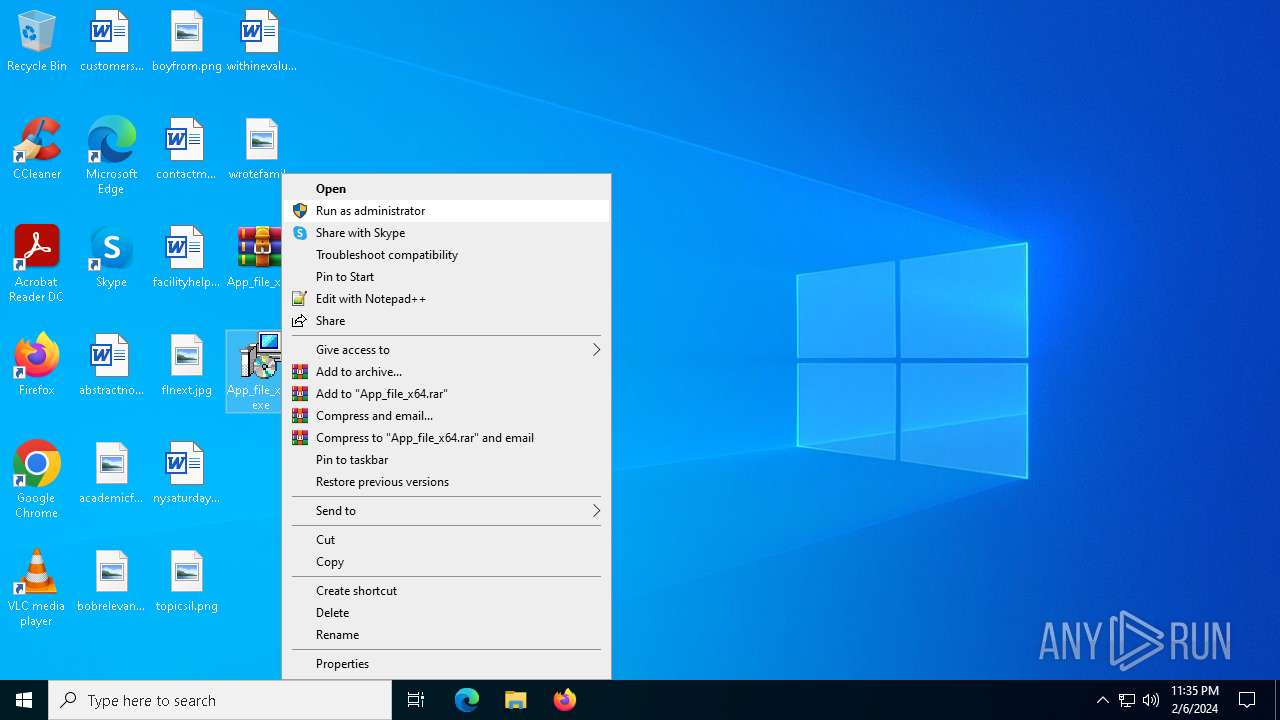The height and width of the screenshot is (720, 1280).
Task: Open File Explorer from the taskbar
Action: tap(516, 700)
